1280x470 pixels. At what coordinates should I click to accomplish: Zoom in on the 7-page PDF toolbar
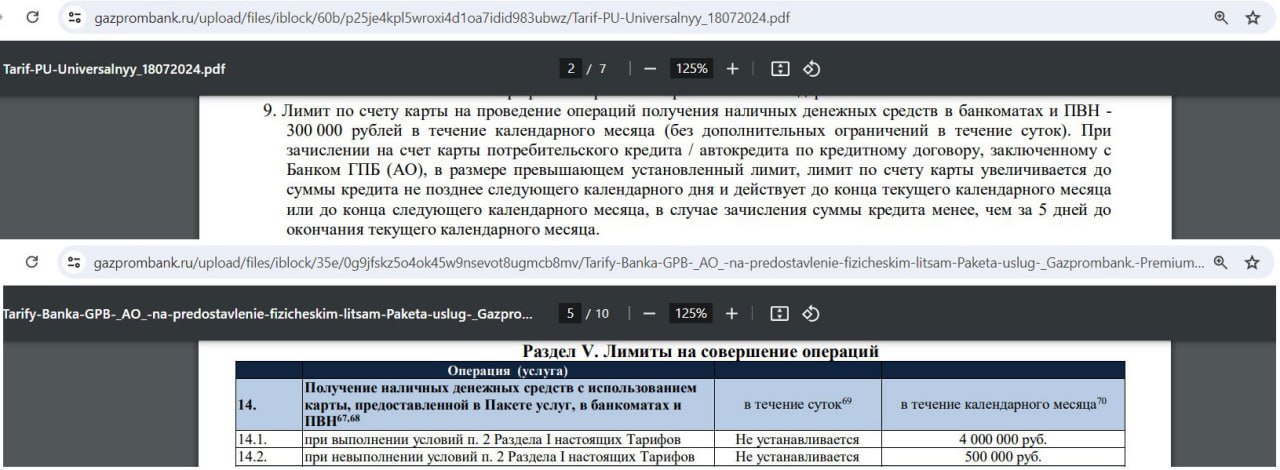(x=732, y=69)
